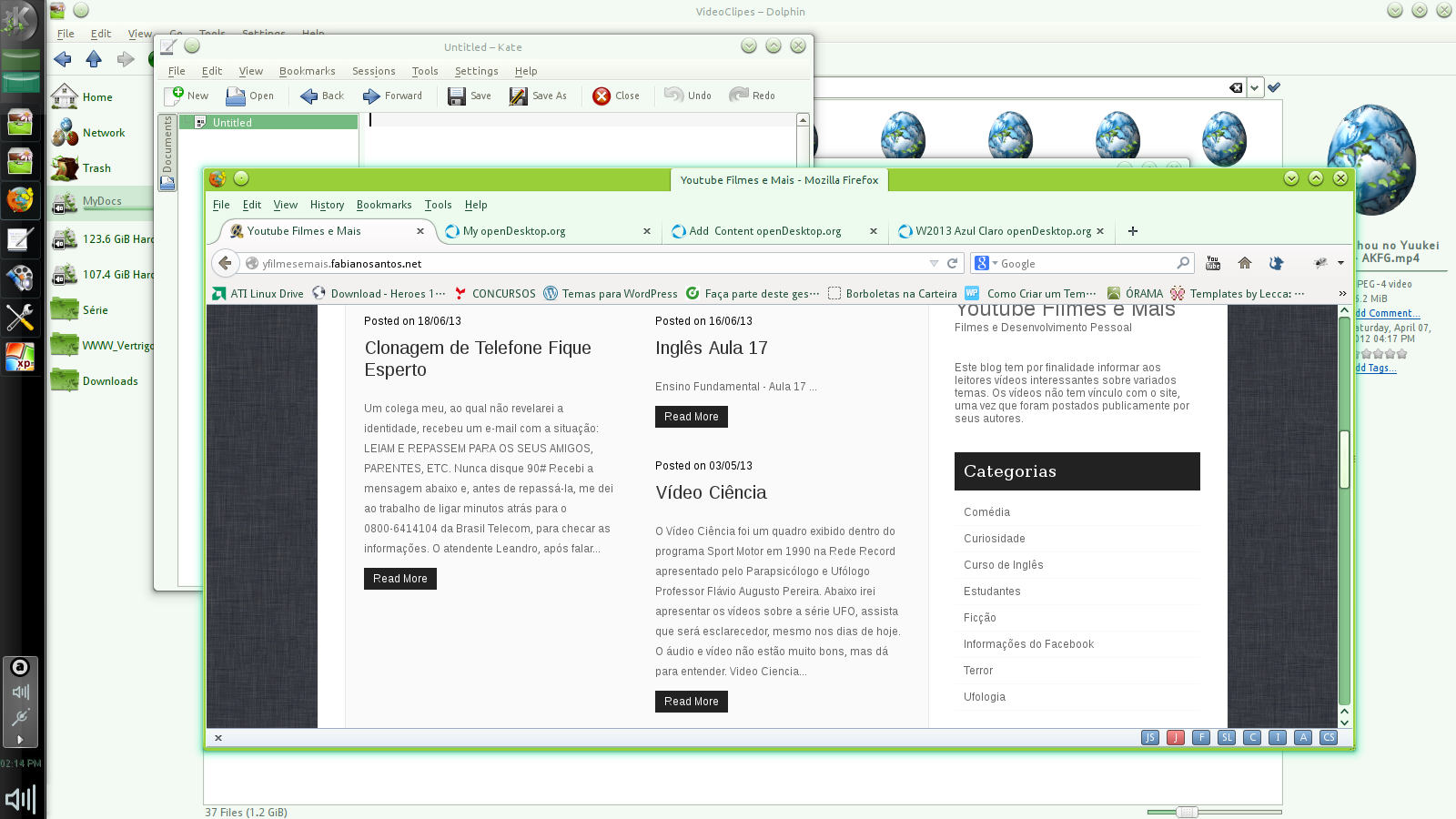Click Read More under Clonagem de Telefone
The height and width of the screenshot is (819, 1456).
[x=399, y=579]
